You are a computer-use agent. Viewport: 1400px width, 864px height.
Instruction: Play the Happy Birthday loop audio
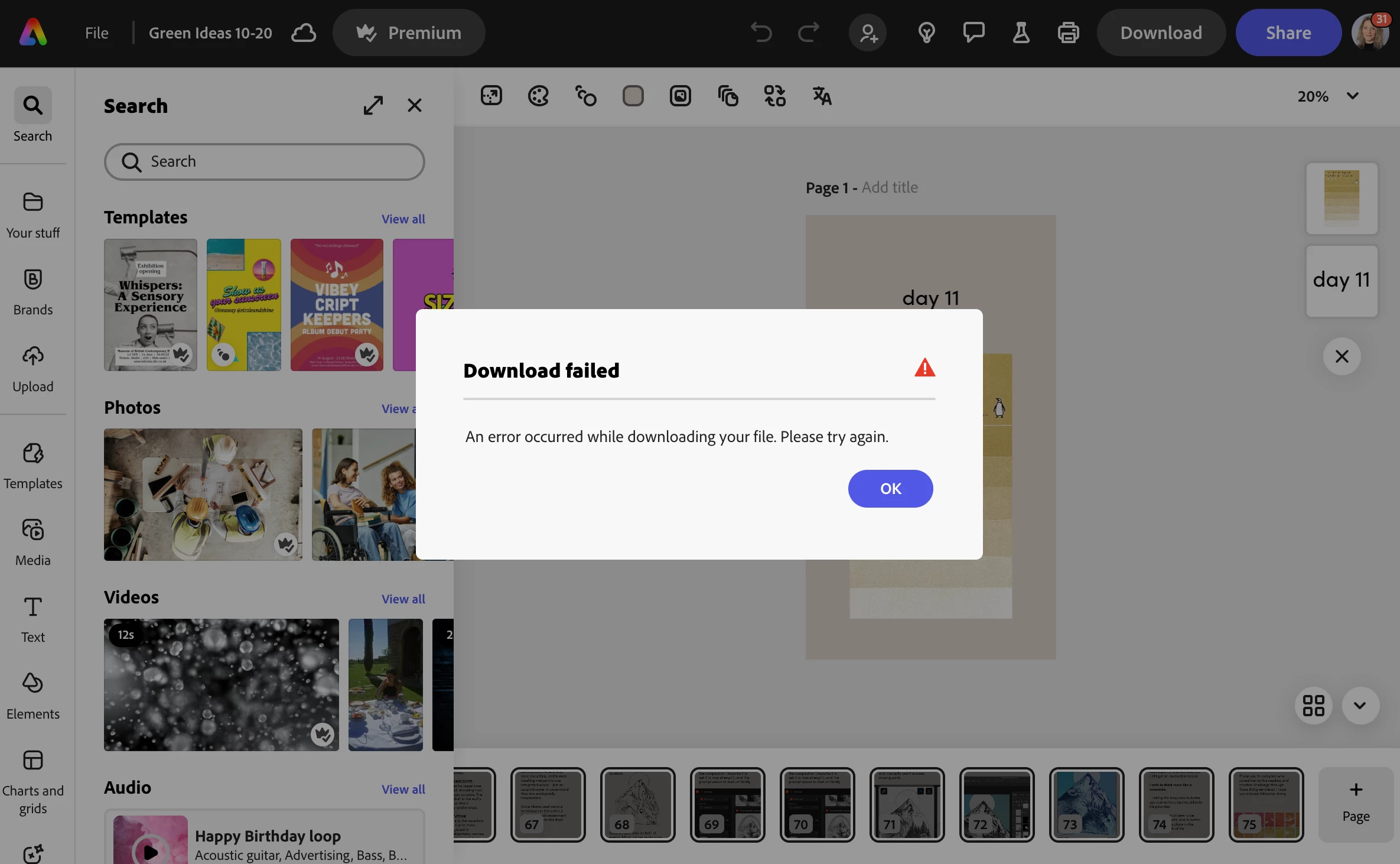(151, 851)
